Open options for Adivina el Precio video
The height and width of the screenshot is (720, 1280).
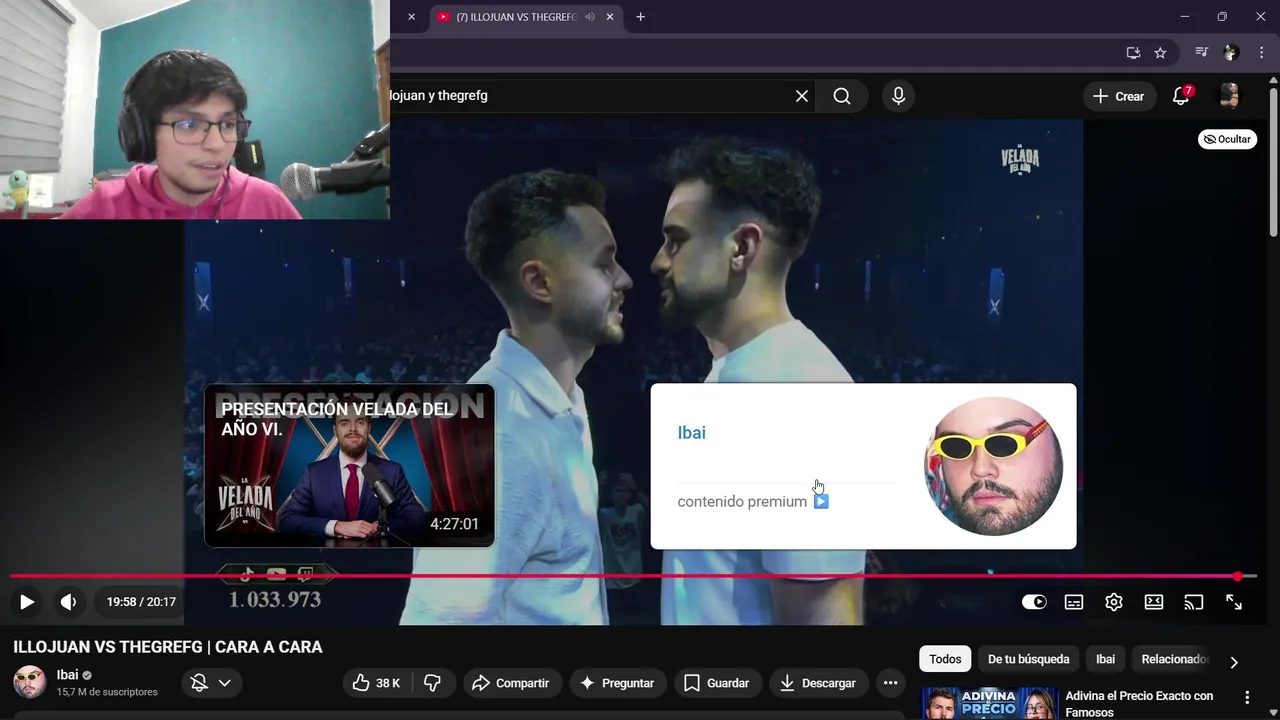[1247, 697]
